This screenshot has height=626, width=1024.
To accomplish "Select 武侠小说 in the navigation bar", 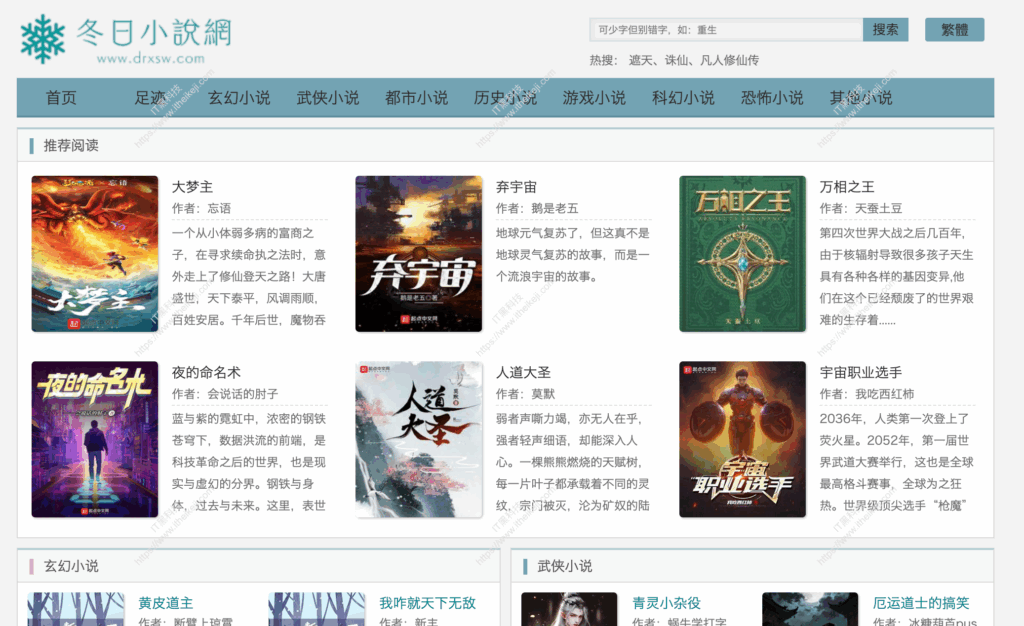I will click(328, 98).
